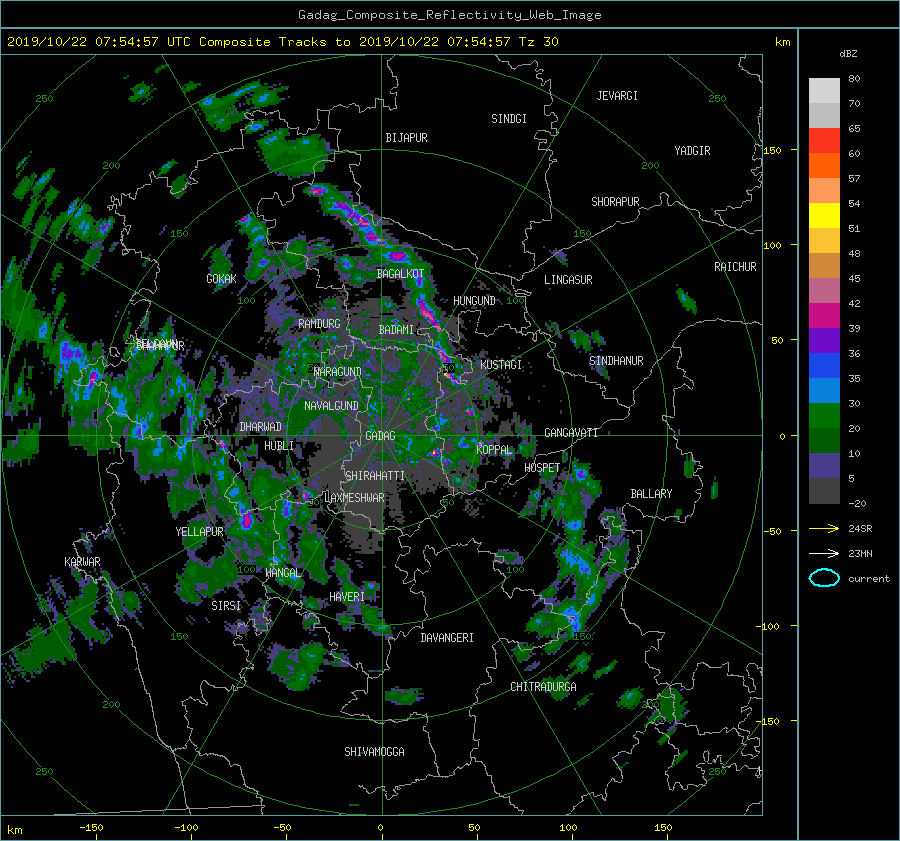
Task: Click the Gadag_Composite_Reflectivity_Web_Image title
Action: coord(450,15)
